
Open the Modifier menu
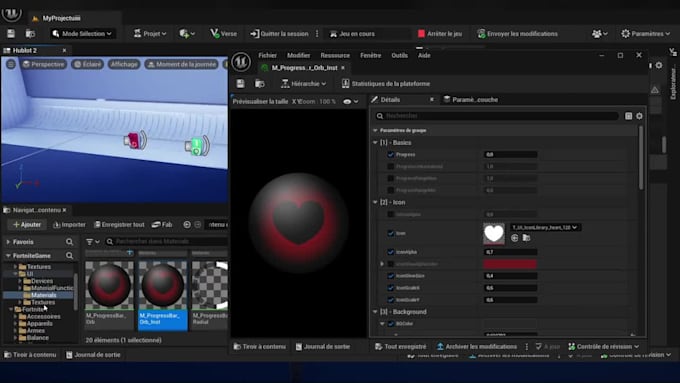pos(298,55)
